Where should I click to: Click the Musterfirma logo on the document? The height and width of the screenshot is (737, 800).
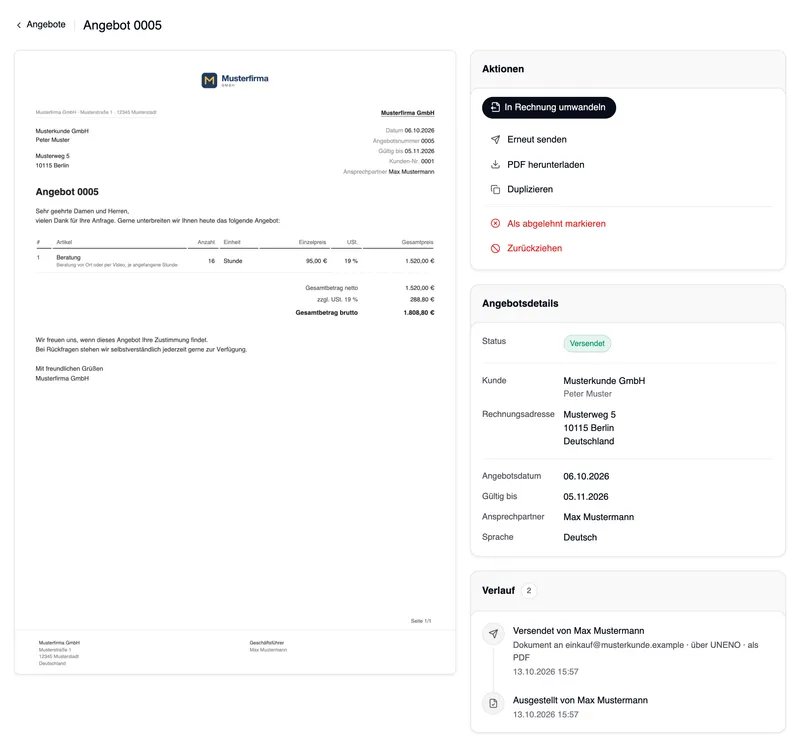[235, 80]
